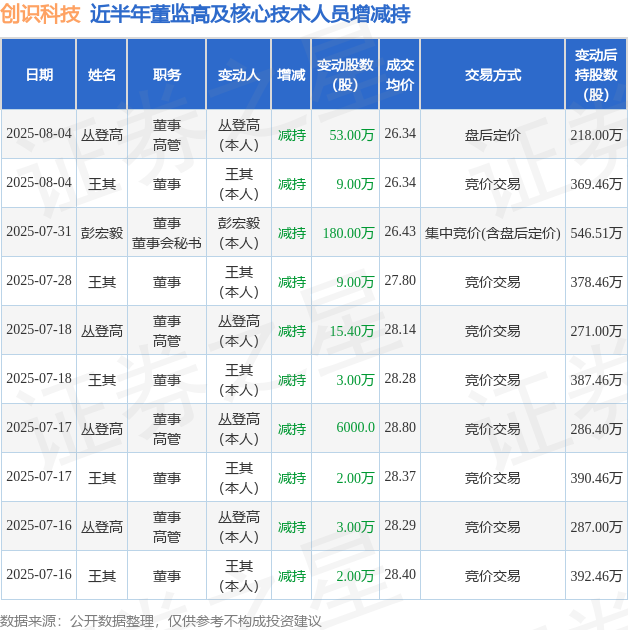
Task: Click the average price 28.29
Action: click(x=400, y=525)
